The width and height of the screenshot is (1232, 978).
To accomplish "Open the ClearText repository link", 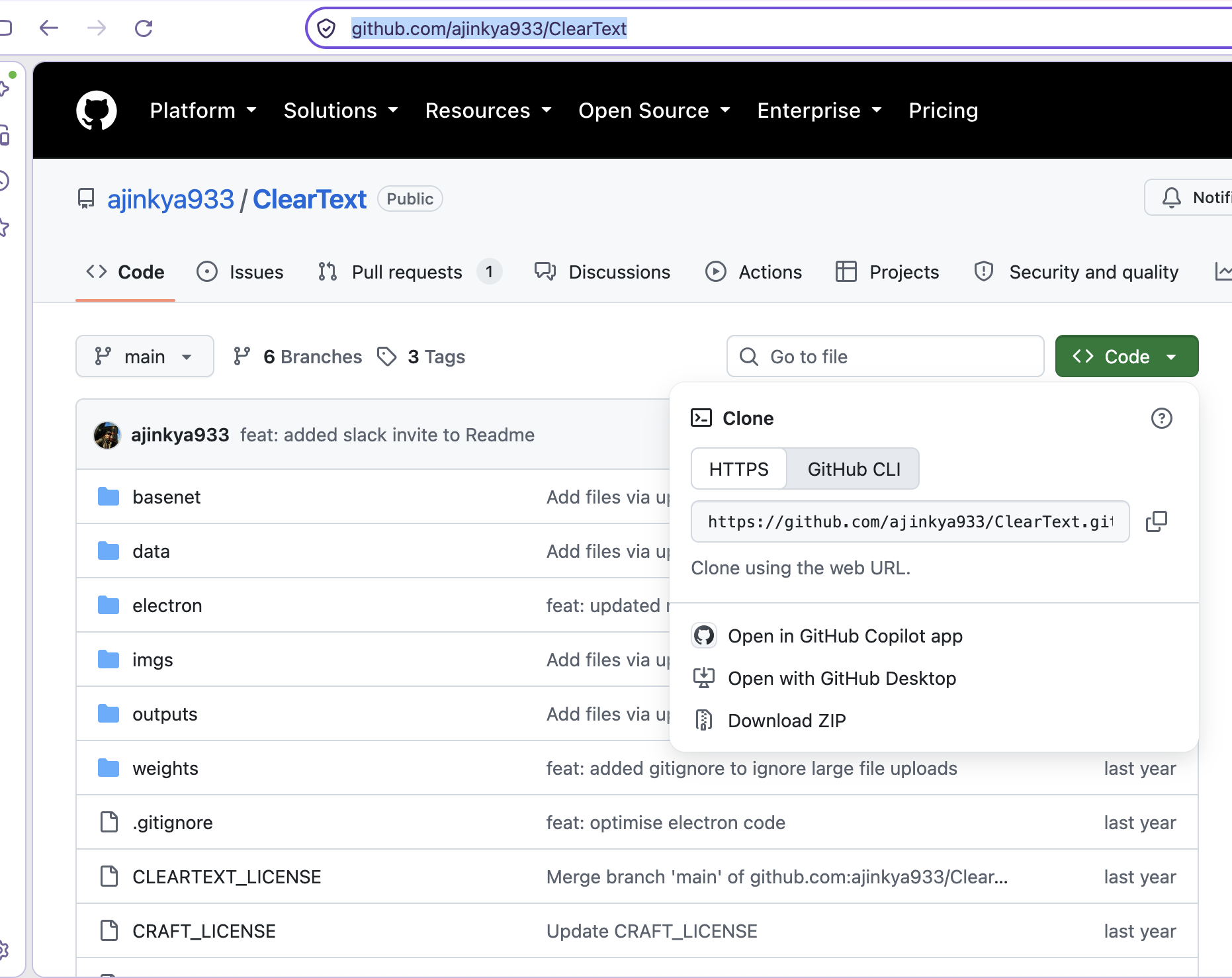I will tap(310, 199).
